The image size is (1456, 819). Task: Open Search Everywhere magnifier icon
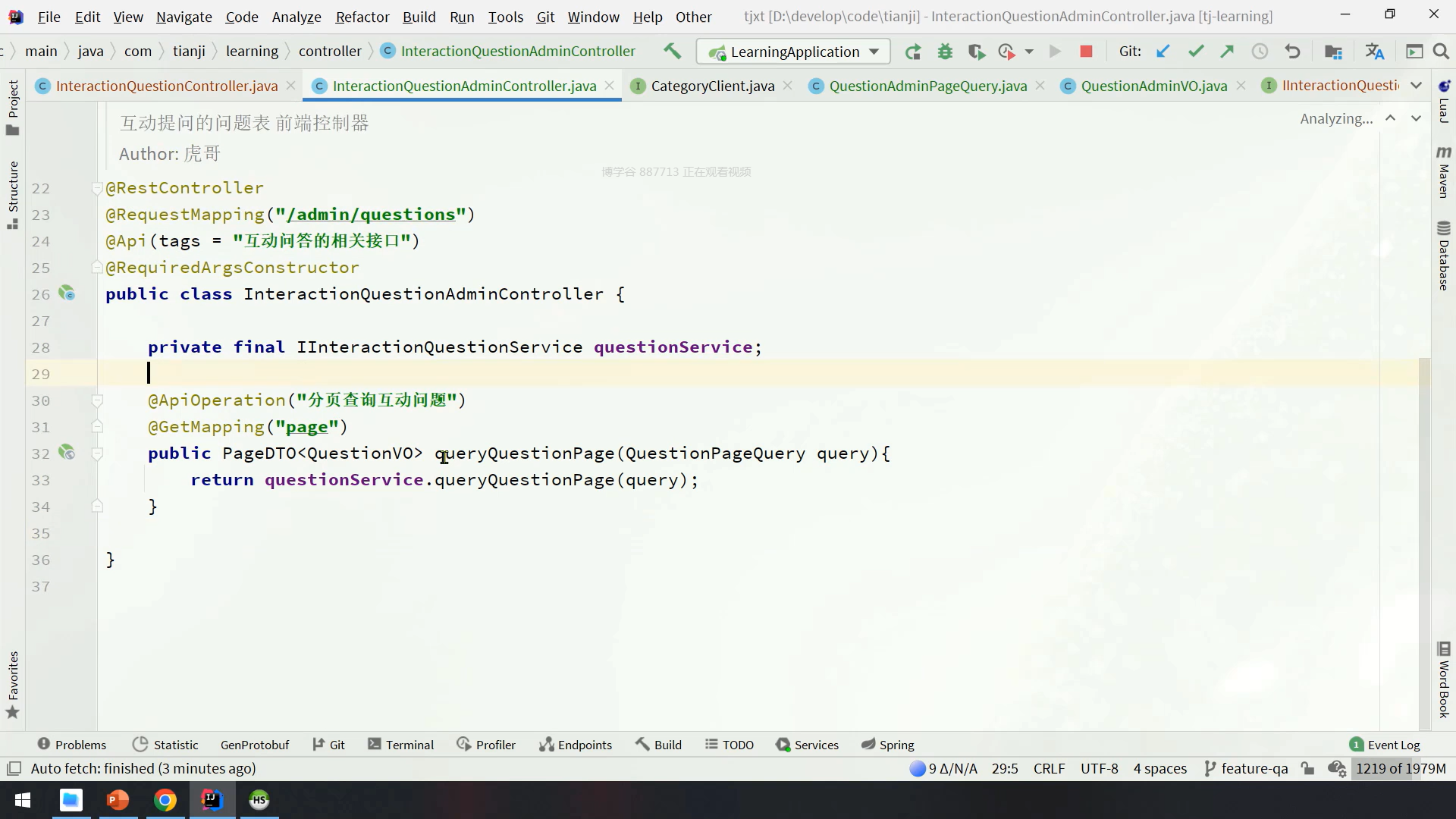pos(1441,52)
